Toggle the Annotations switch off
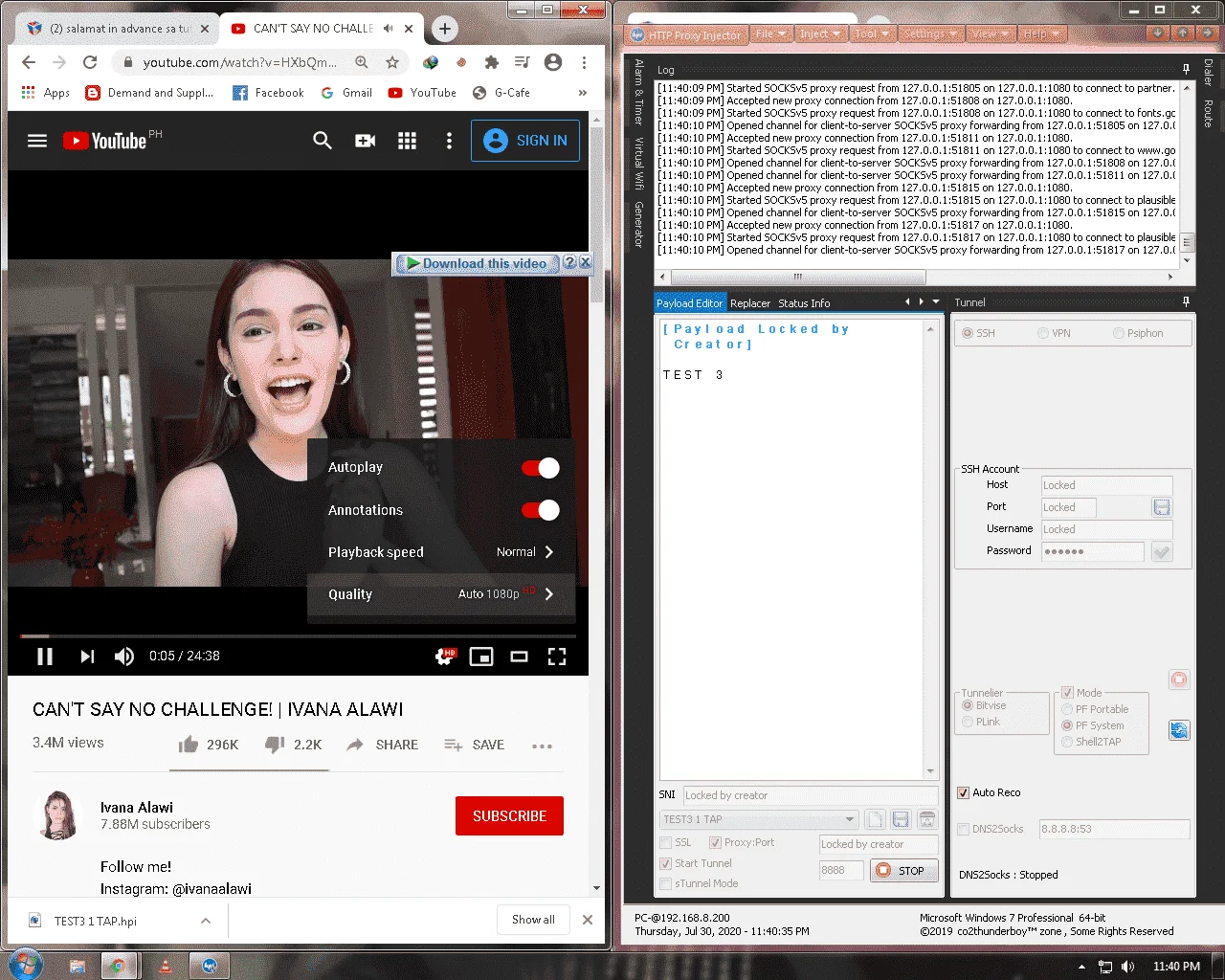1225x980 pixels. tap(540, 510)
